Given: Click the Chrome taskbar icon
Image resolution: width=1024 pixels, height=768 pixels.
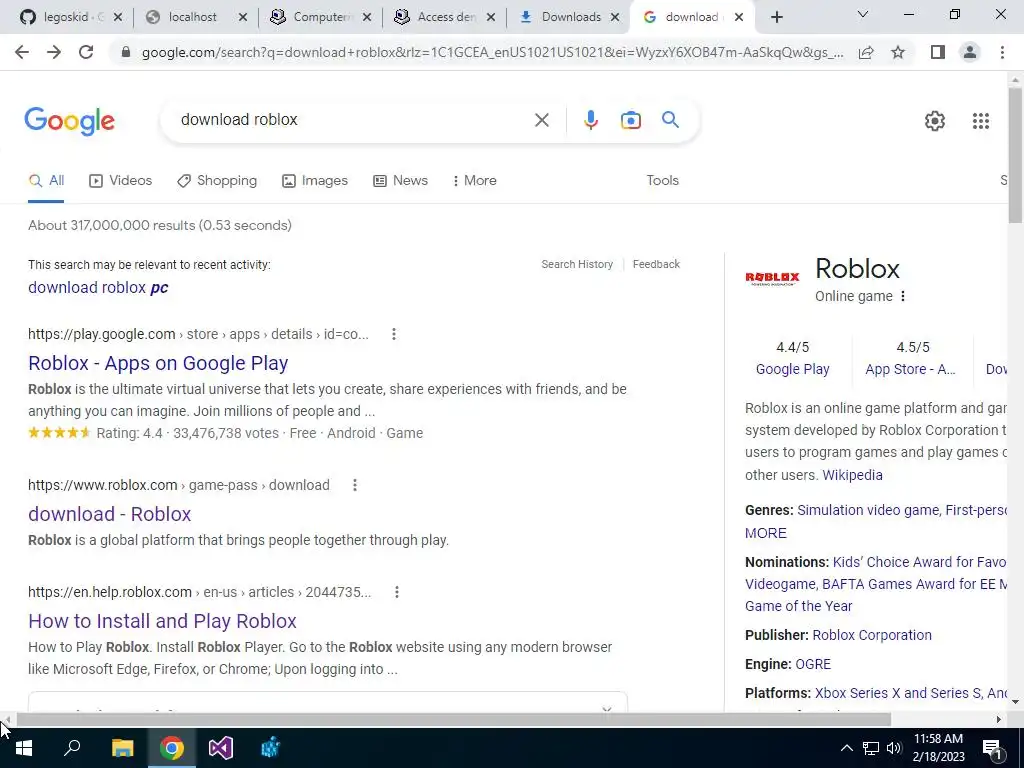Looking at the screenshot, I should coord(172,748).
